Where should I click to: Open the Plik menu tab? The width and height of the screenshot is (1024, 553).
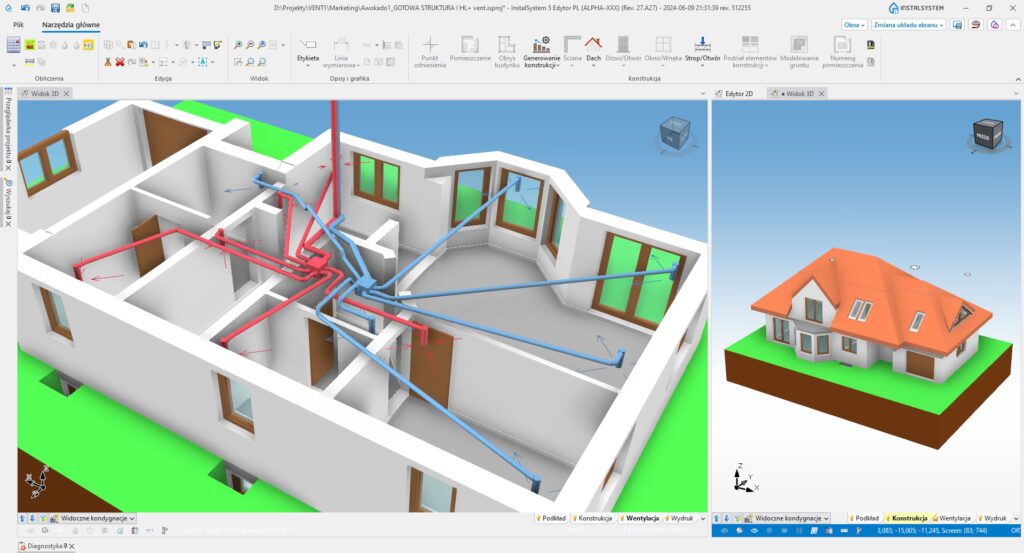(18, 24)
